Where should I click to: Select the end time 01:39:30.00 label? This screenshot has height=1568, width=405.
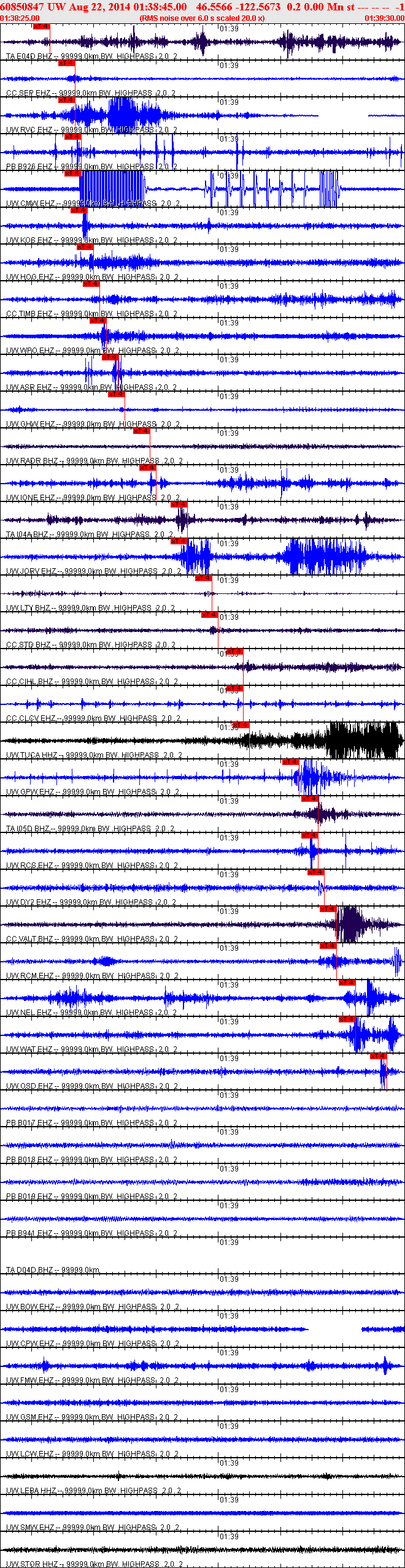tap(385, 18)
